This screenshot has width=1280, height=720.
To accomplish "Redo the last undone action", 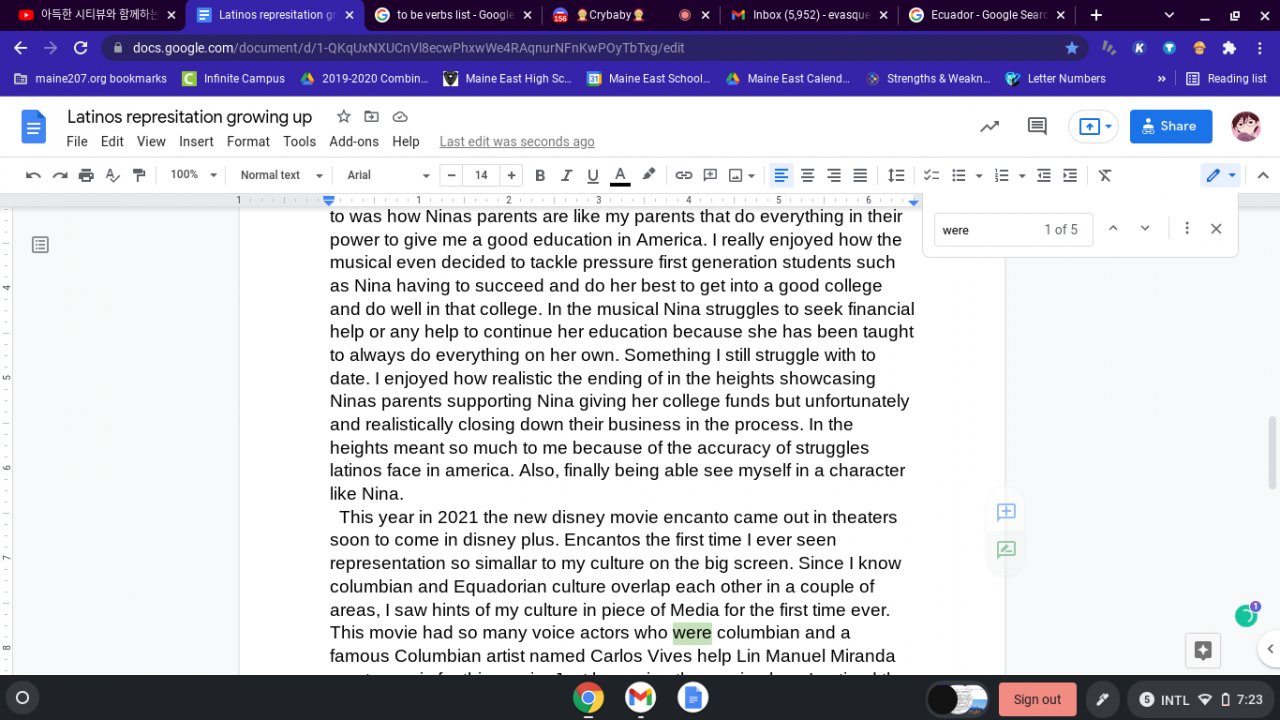I will 60,175.
